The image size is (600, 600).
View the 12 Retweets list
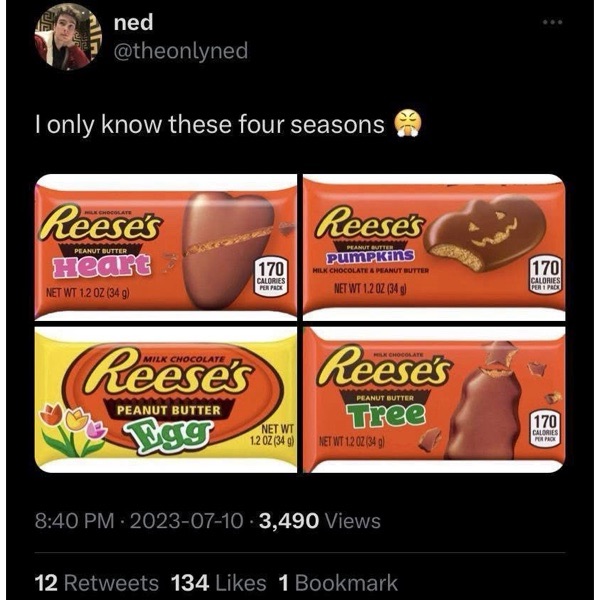96,582
